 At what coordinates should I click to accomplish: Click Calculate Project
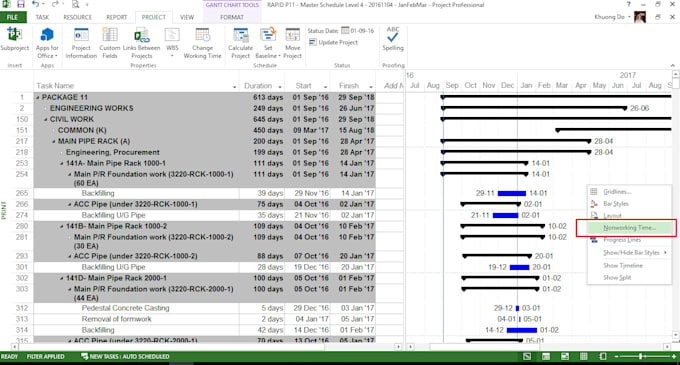[x=240, y=42]
